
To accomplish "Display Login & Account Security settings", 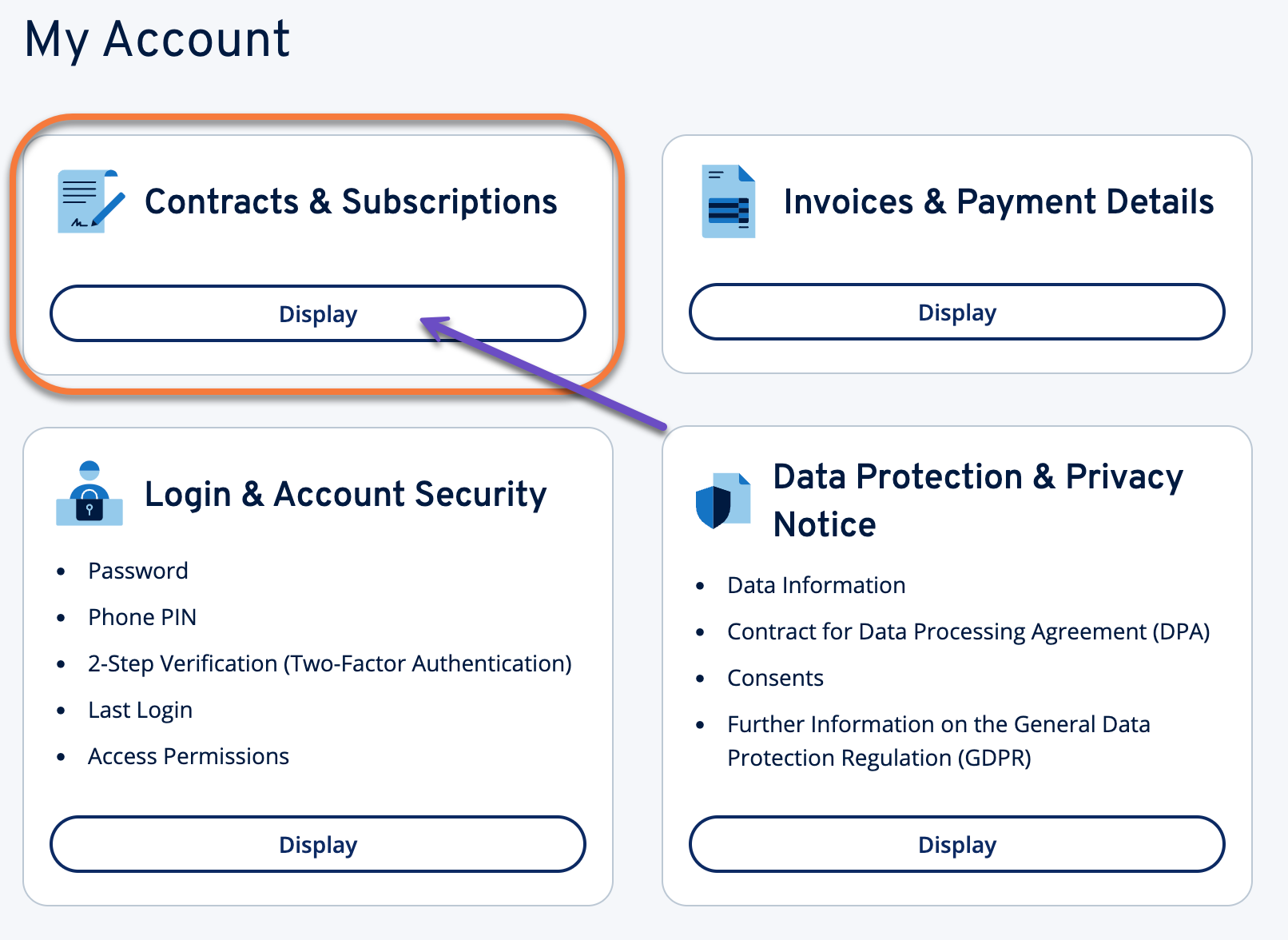I will click(317, 844).
